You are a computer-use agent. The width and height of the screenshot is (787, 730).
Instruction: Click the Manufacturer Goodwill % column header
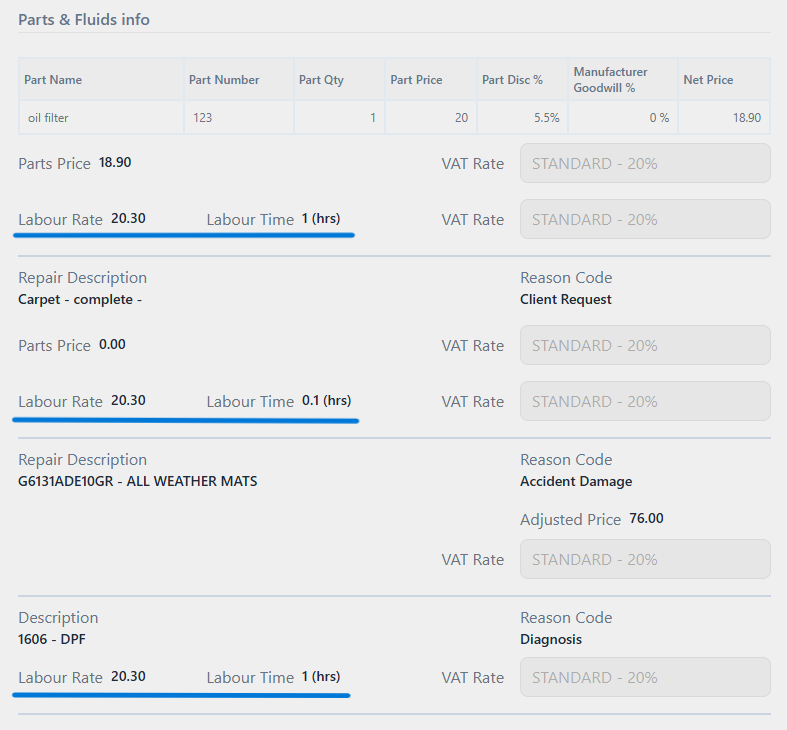tap(610, 80)
